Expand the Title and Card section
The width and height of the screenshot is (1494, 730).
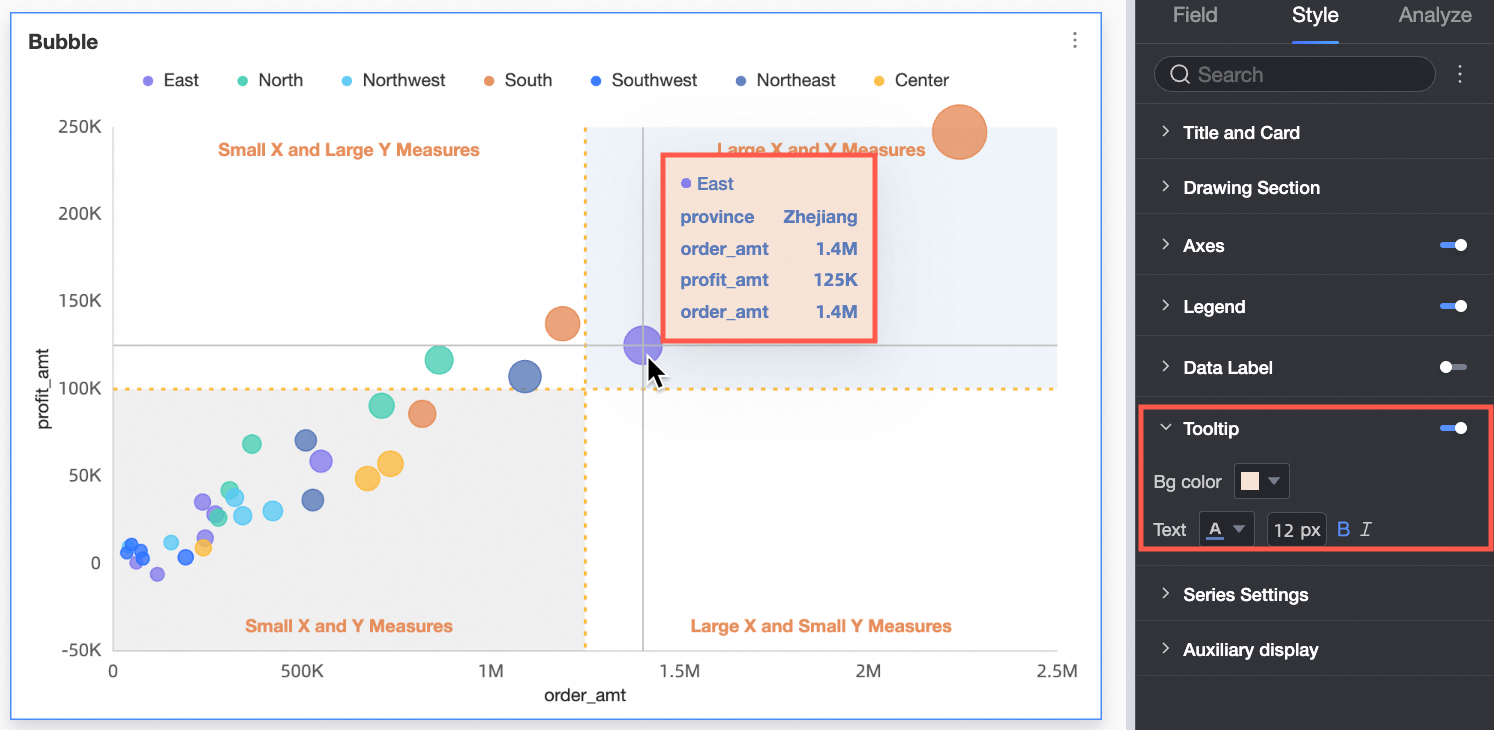[1241, 132]
